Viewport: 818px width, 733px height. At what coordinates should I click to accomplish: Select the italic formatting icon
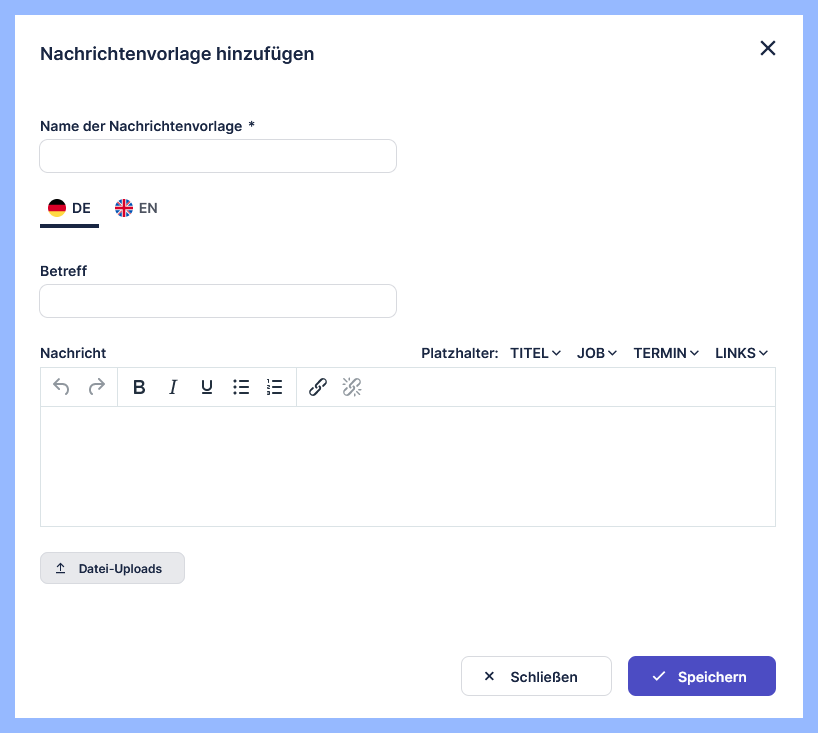173,387
